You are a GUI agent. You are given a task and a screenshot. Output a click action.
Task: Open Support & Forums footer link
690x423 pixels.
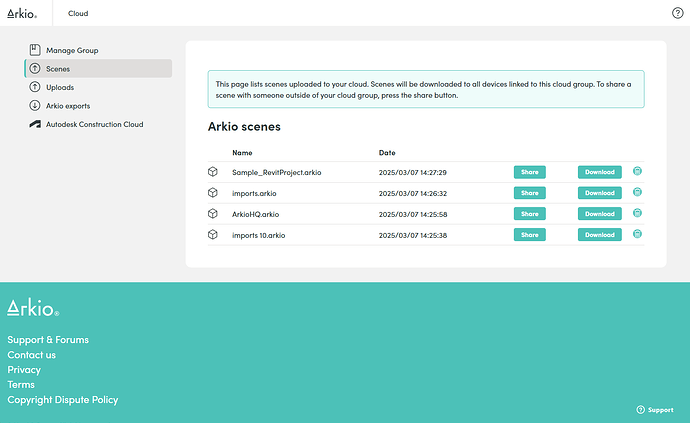point(48,339)
